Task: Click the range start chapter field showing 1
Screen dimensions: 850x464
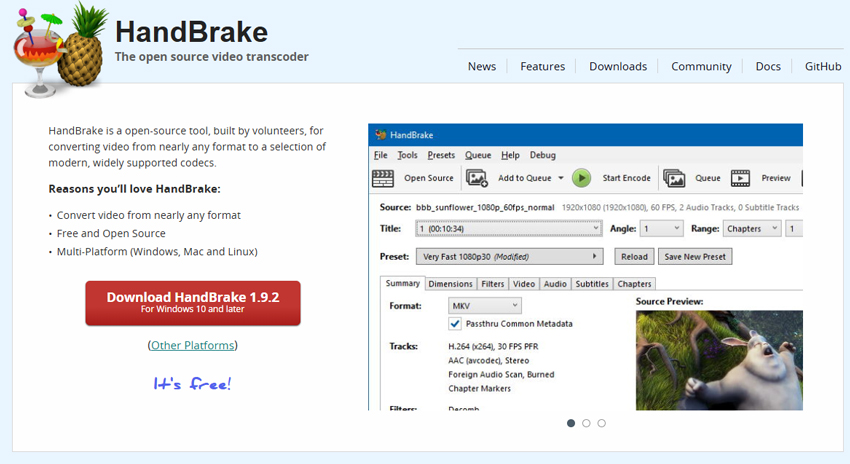Action: click(x=794, y=228)
